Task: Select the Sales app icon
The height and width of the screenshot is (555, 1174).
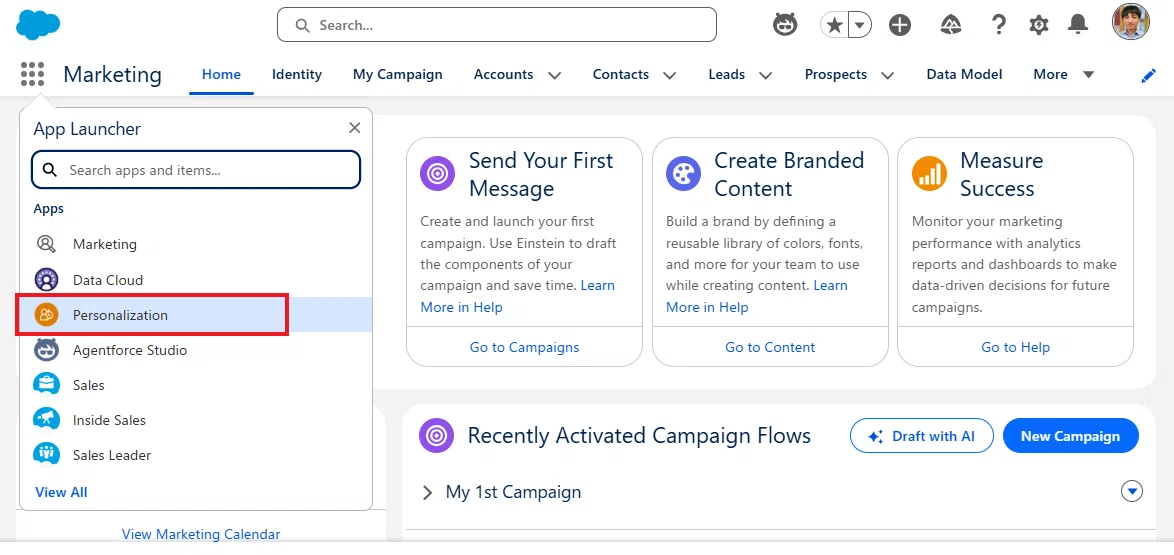Action: coord(46,385)
